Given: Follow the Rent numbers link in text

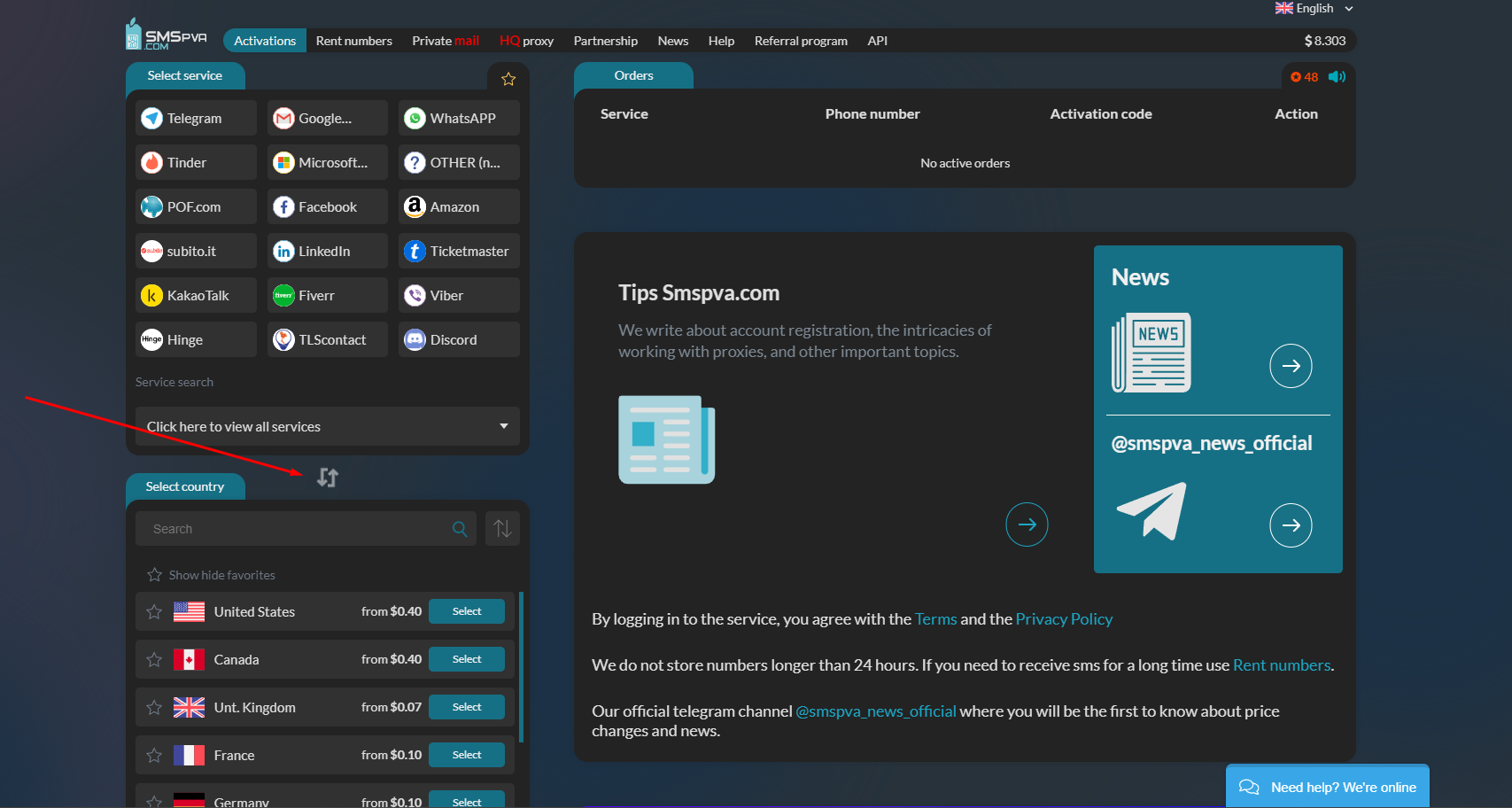Looking at the screenshot, I should point(1282,665).
